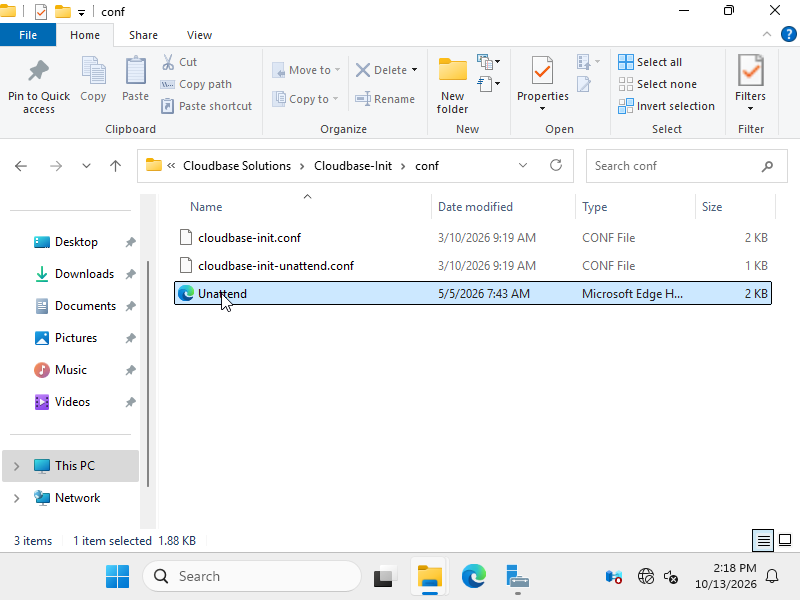The height and width of the screenshot is (600, 800).
Task: Open notifications bell in taskbar
Action: tap(772, 577)
